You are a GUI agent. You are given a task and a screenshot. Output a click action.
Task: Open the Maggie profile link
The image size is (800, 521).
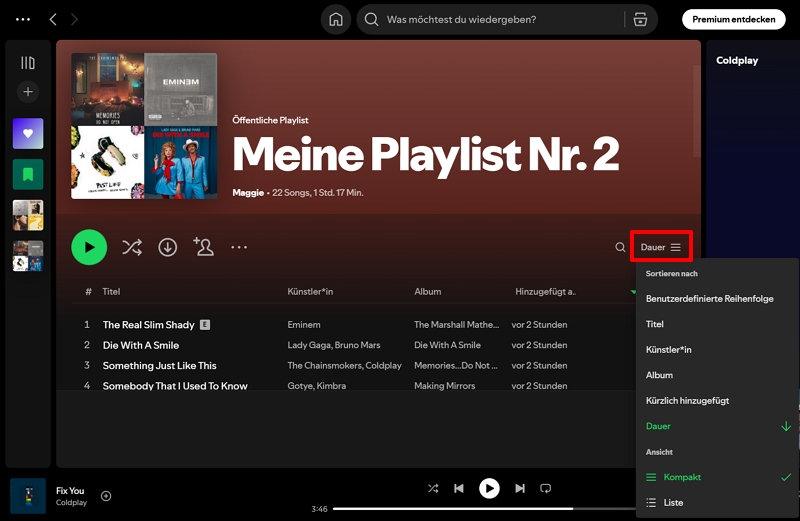(248, 192)
